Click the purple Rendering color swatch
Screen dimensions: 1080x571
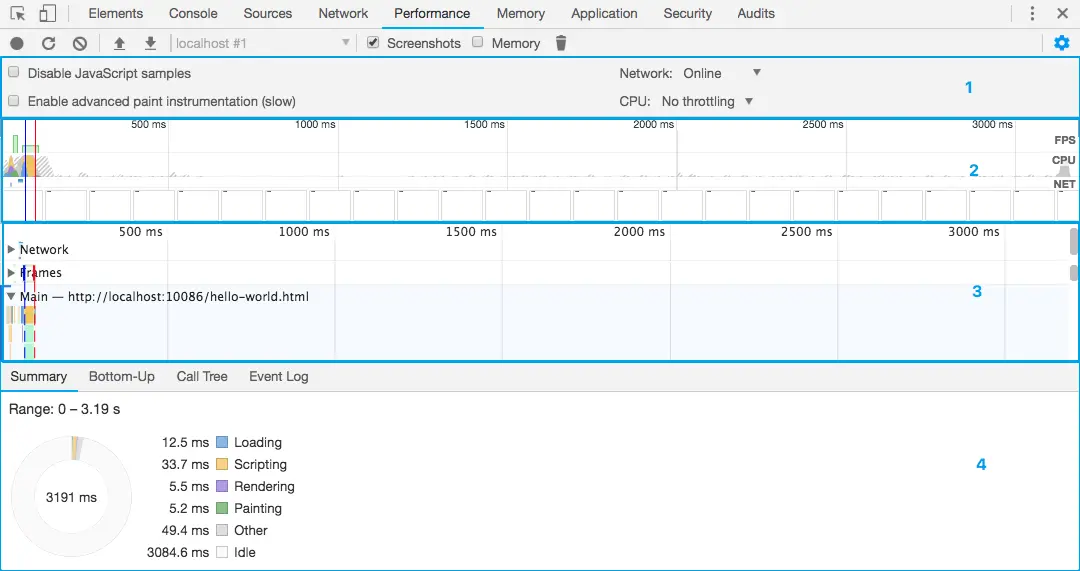221,486
